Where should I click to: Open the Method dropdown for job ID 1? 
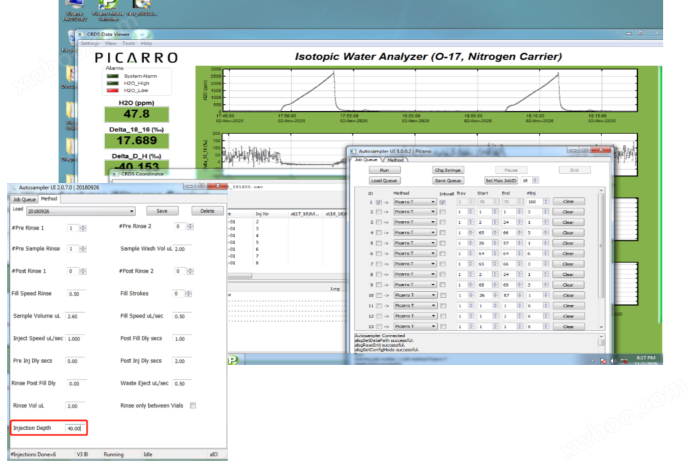click(x=415, y=202)
